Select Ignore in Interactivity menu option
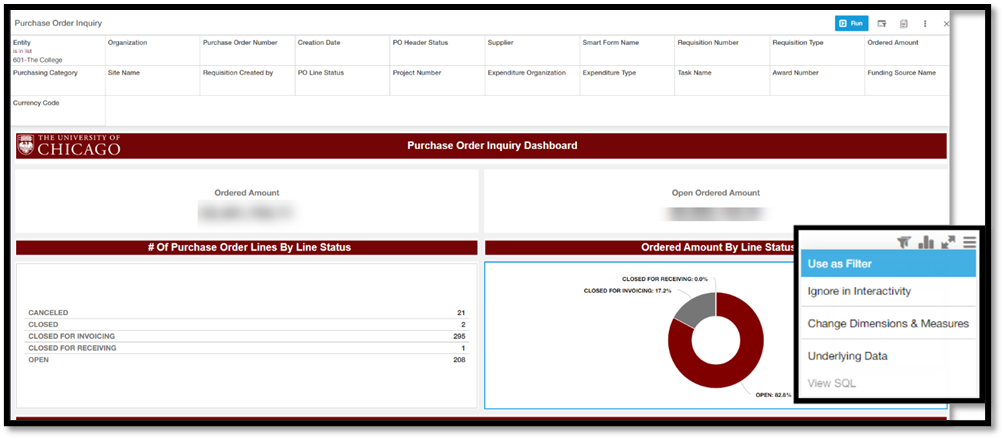This screenshot has width=1004, height=439. [888, 291]
